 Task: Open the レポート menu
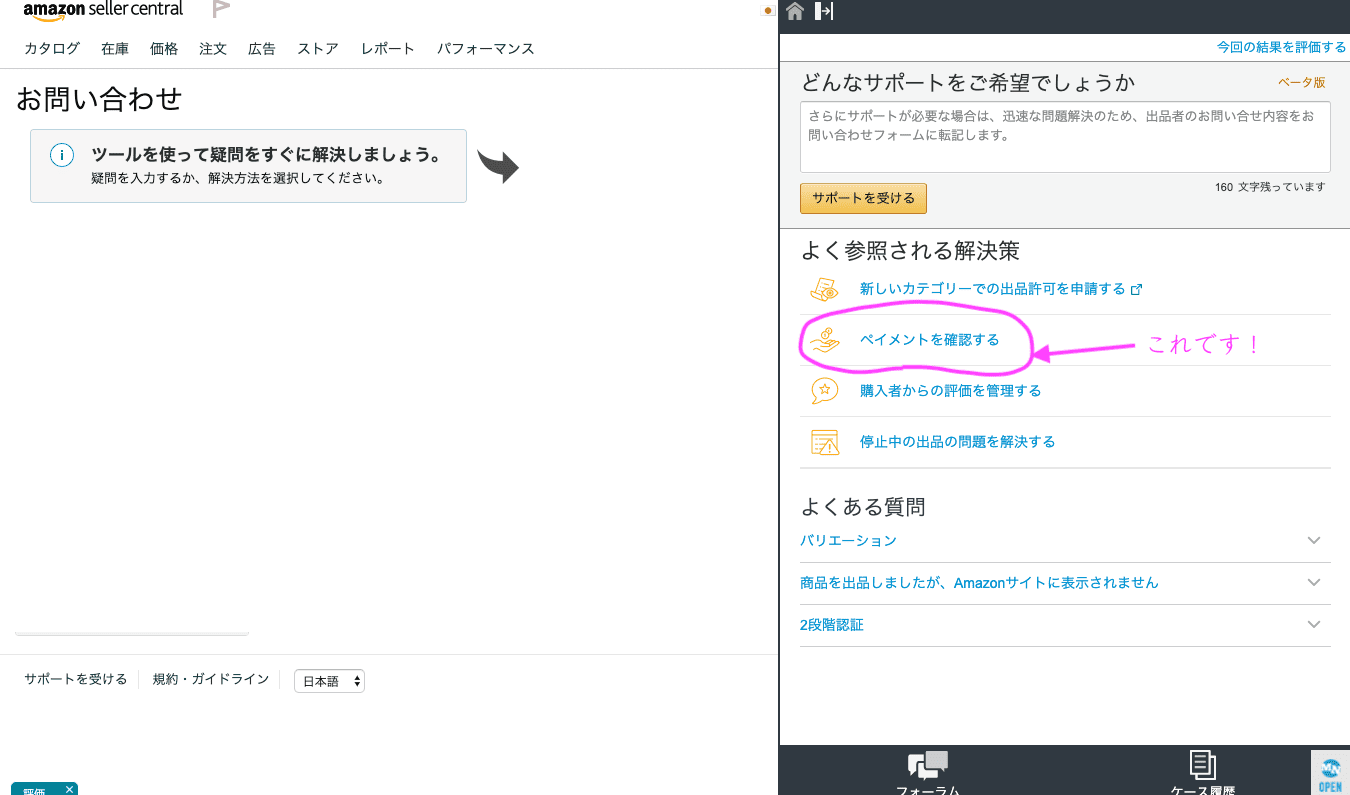tap(388, 48)
